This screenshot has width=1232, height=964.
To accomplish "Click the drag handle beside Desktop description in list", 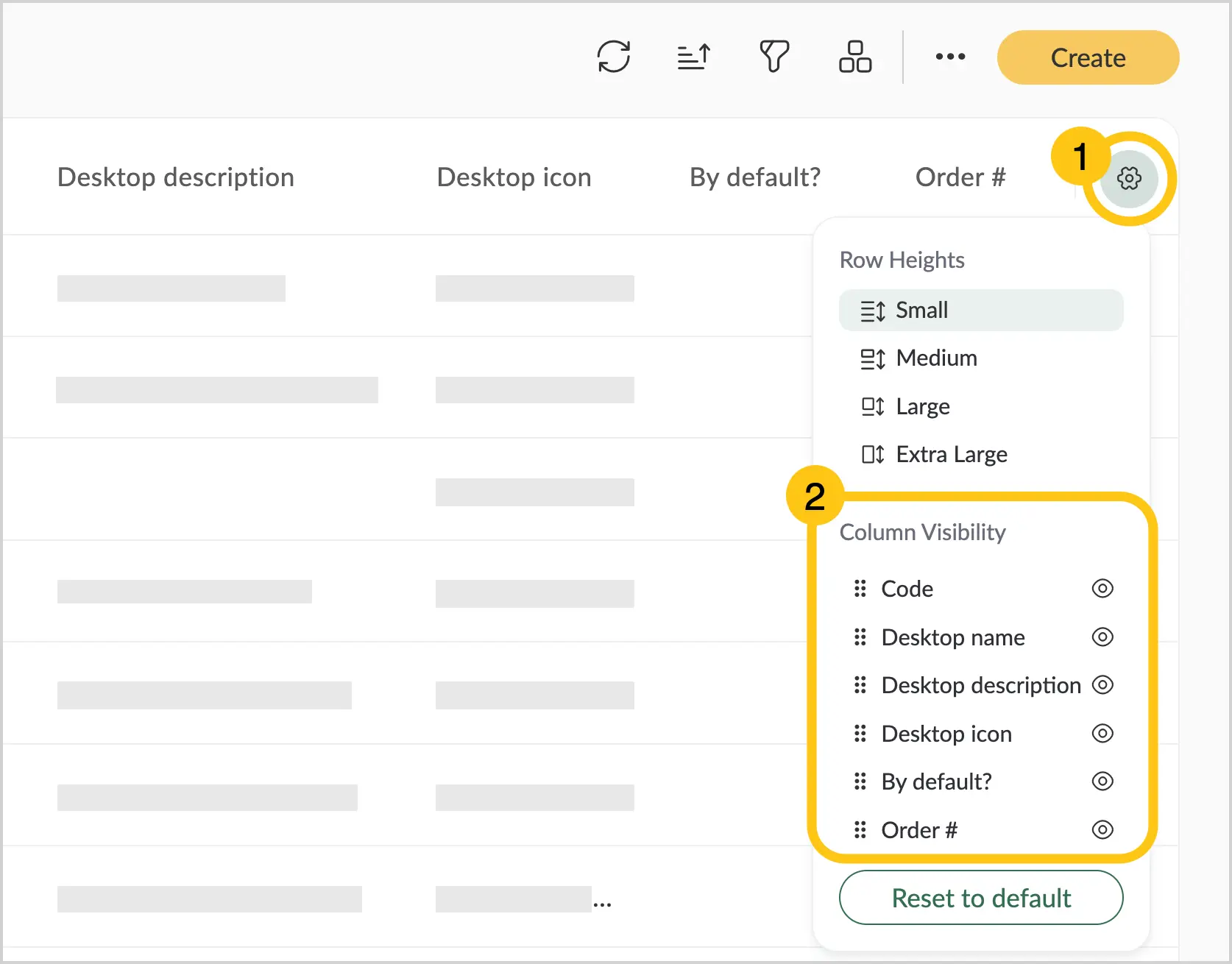I will [x=860, y=685].
